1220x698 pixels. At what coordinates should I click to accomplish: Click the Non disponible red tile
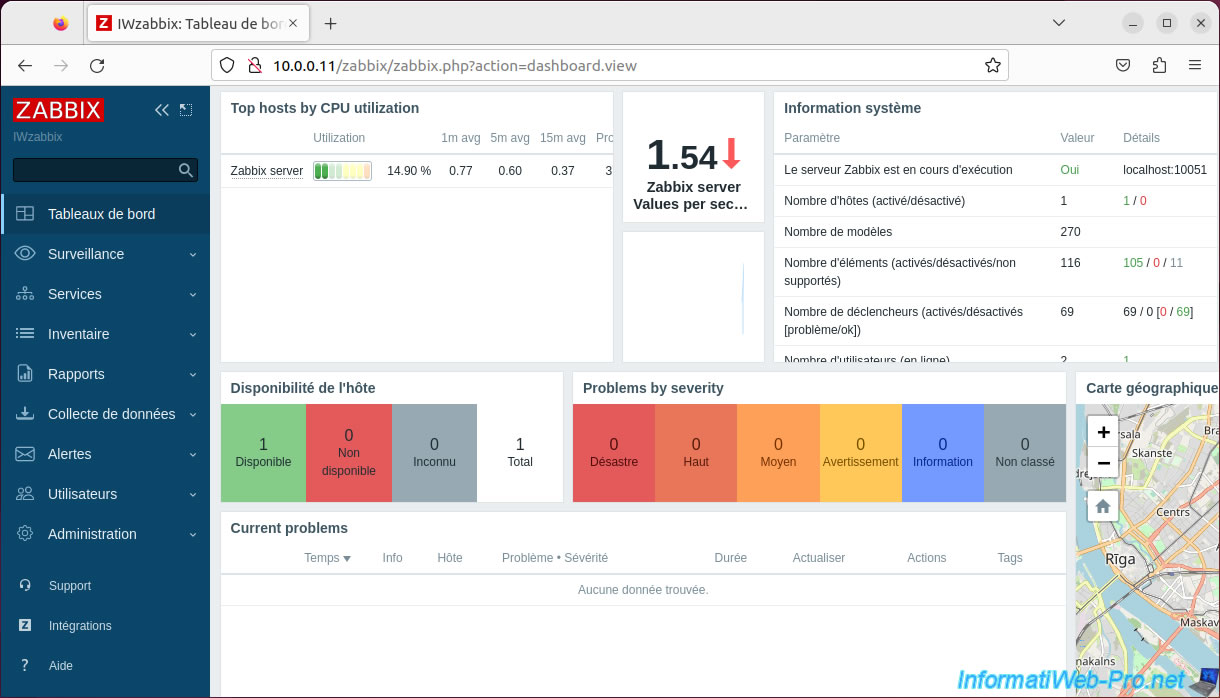tap(349, 453)
